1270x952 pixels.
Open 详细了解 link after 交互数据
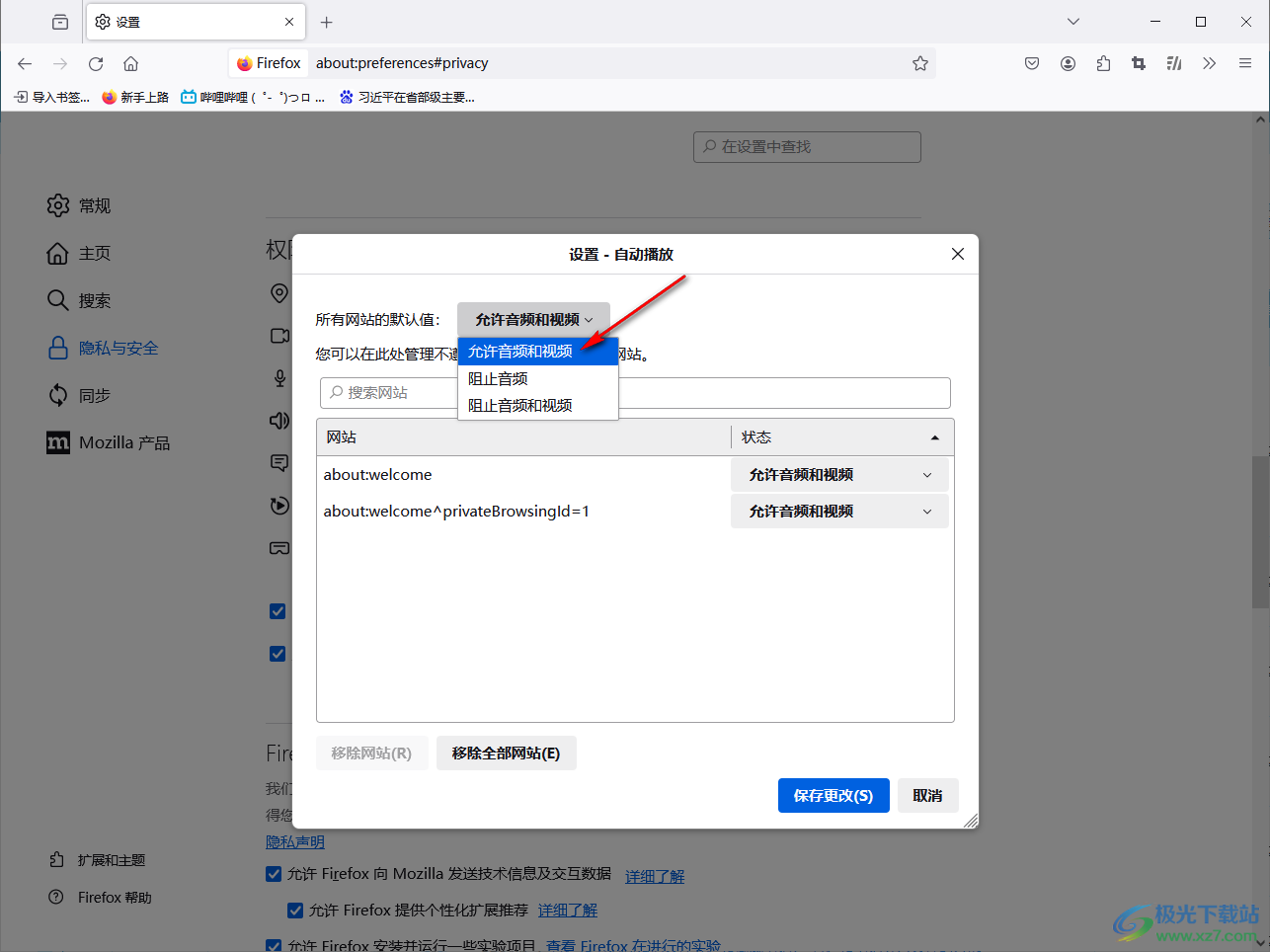(x=655, y=876)
